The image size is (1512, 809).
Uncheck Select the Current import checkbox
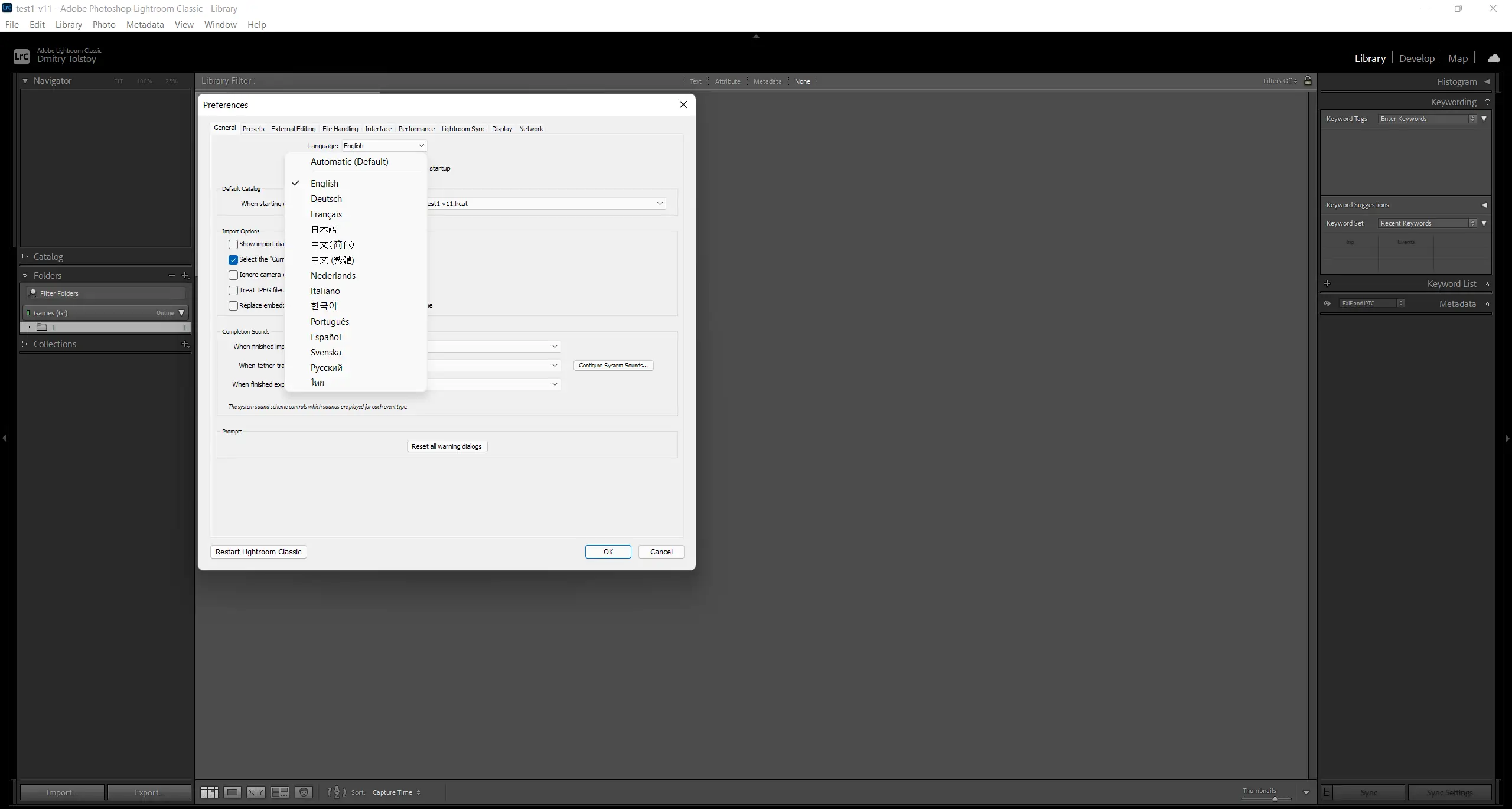[x=233, y=260]
